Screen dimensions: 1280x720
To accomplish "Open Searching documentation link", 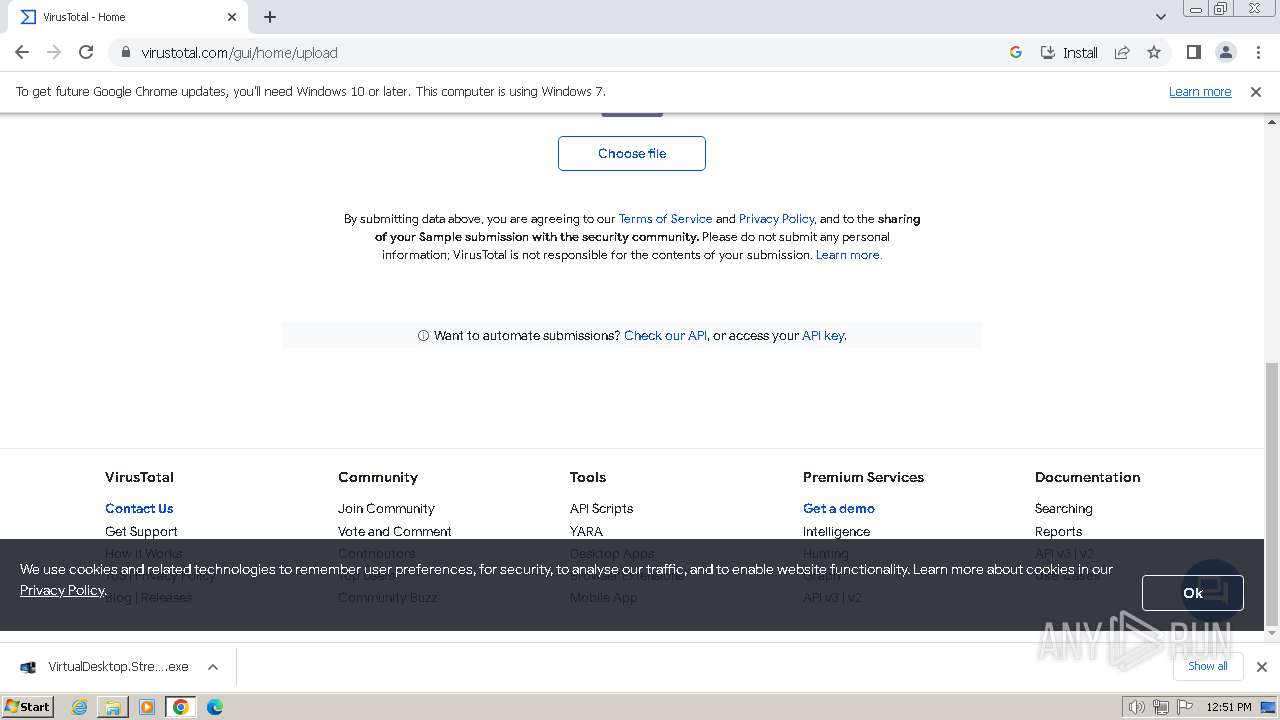I will point(1063,508).
